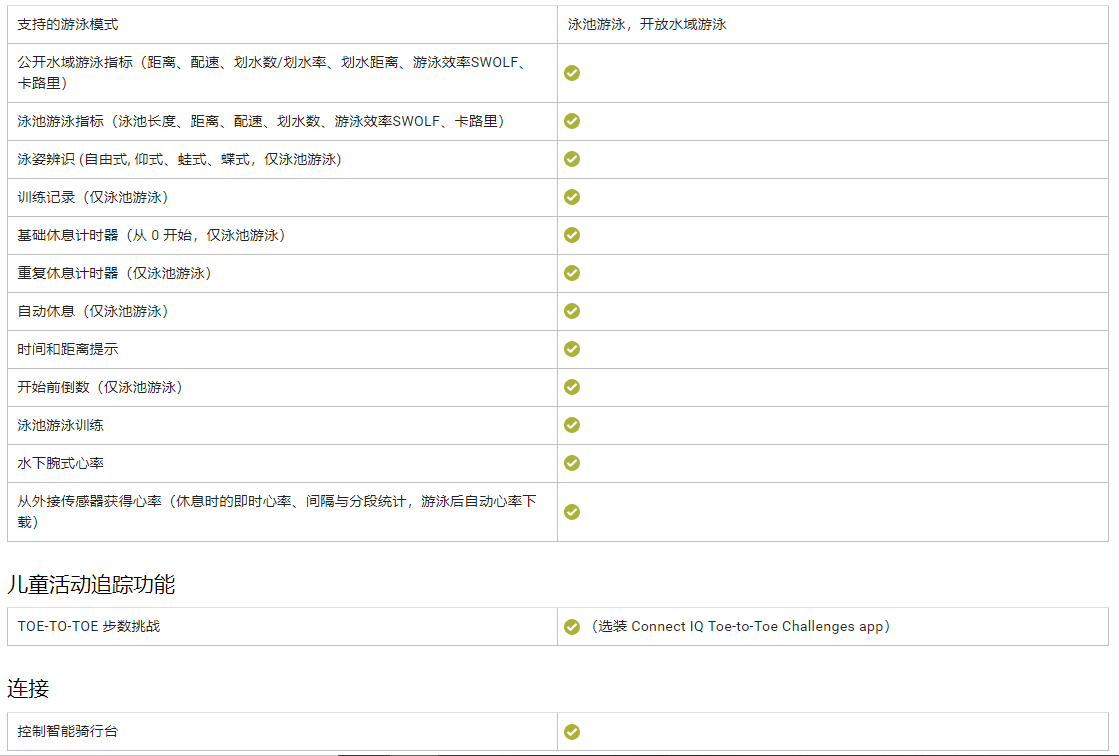Click checkmark icon for 泳池游泳训练 row
The height and width of the screenshot is (756, 1119).
572,425
